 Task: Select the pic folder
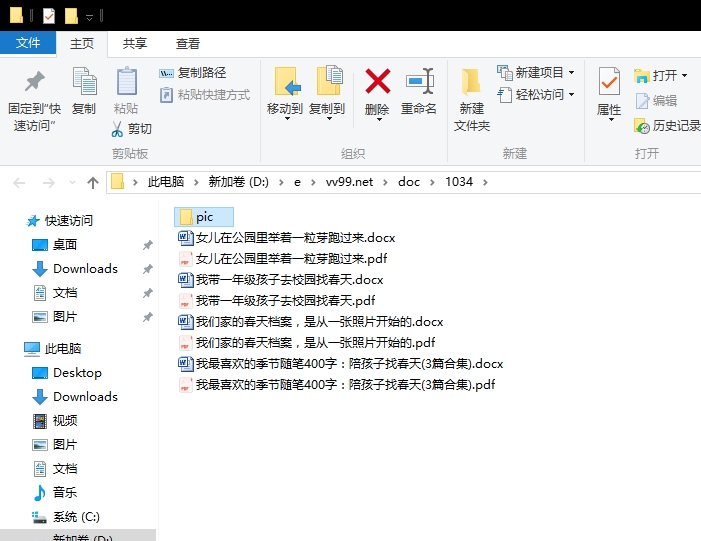pos(203,217)
